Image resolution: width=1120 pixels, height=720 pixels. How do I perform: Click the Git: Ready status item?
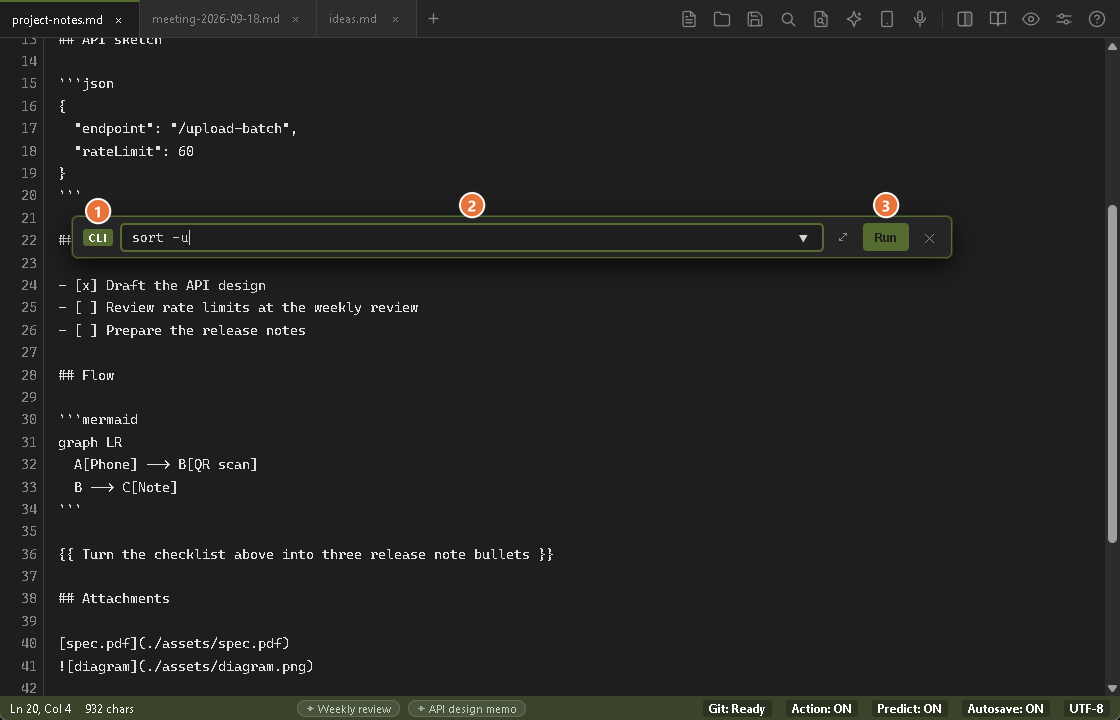click(736, 709)
